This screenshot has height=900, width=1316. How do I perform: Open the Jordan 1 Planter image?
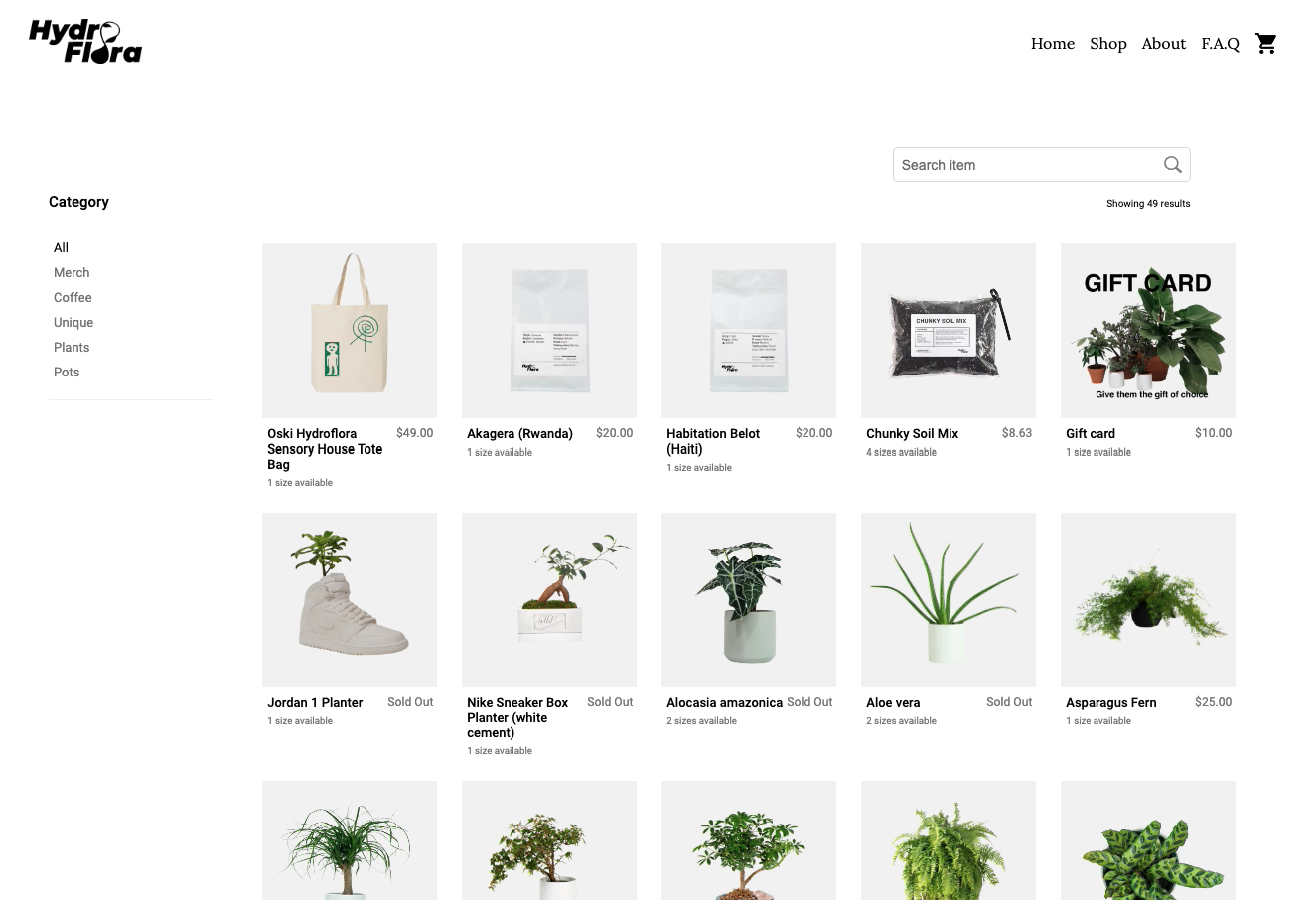350,600
